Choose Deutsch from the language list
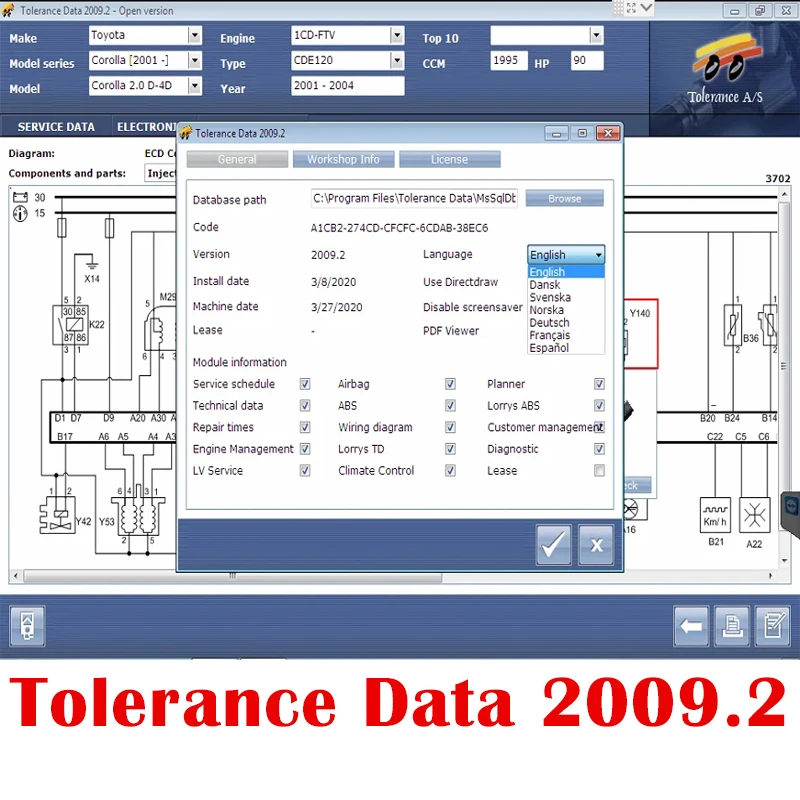This screenshot has width=800, height=800. [x=566, y=322]
